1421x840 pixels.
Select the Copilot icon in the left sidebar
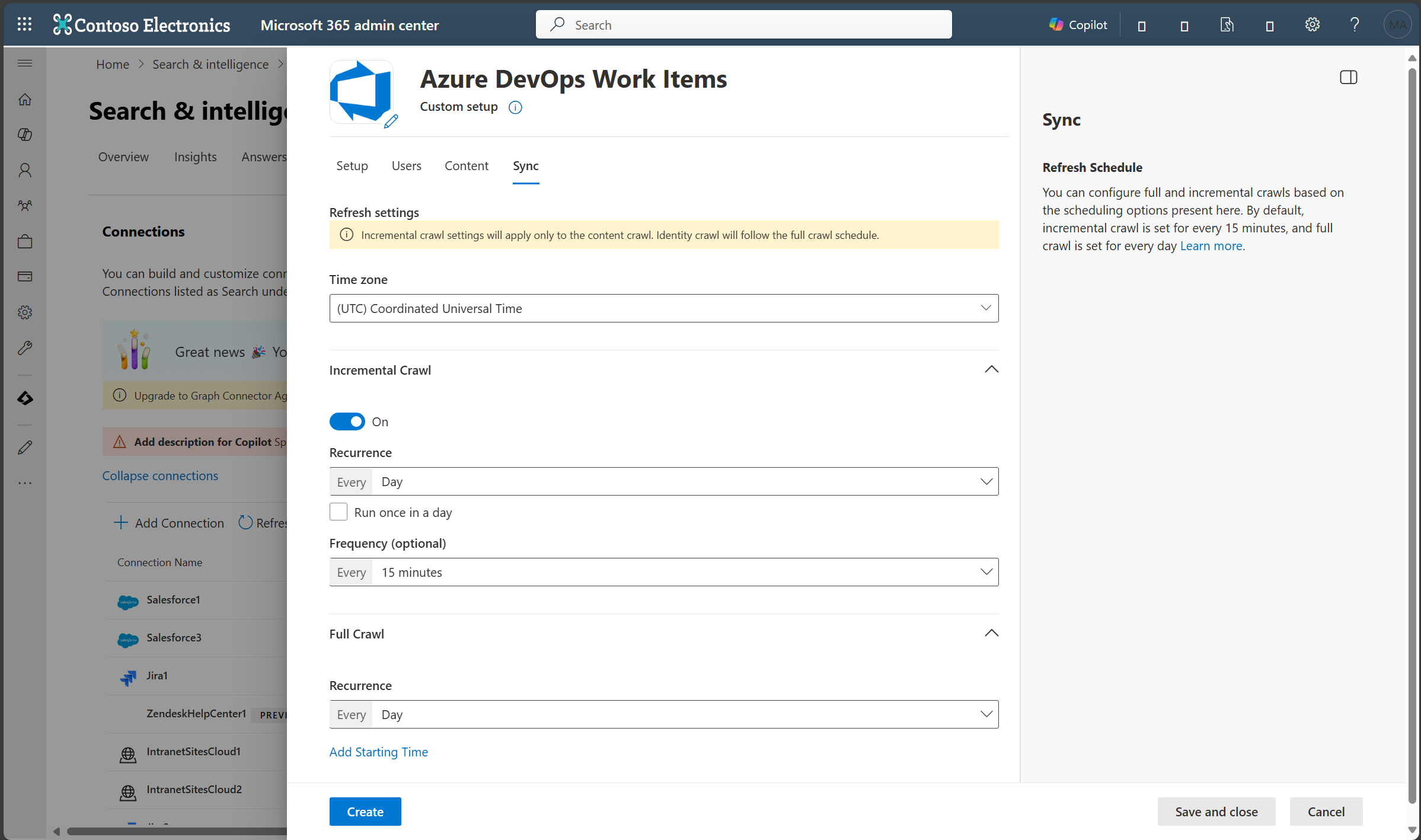pyautogui.click(x=25, y=135)
